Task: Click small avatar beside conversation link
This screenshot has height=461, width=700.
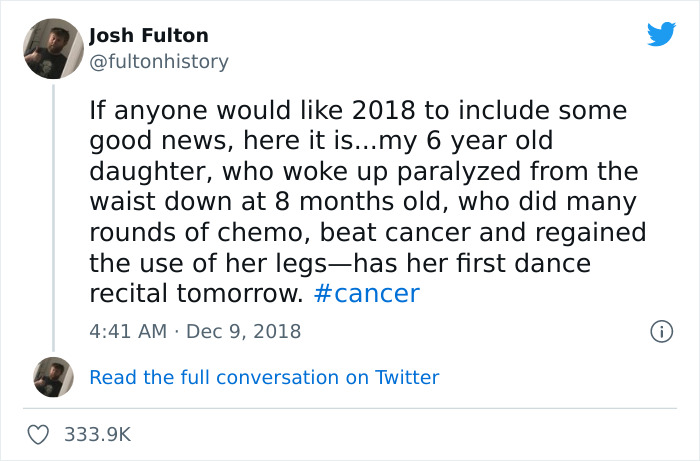Action: (53, 377)
